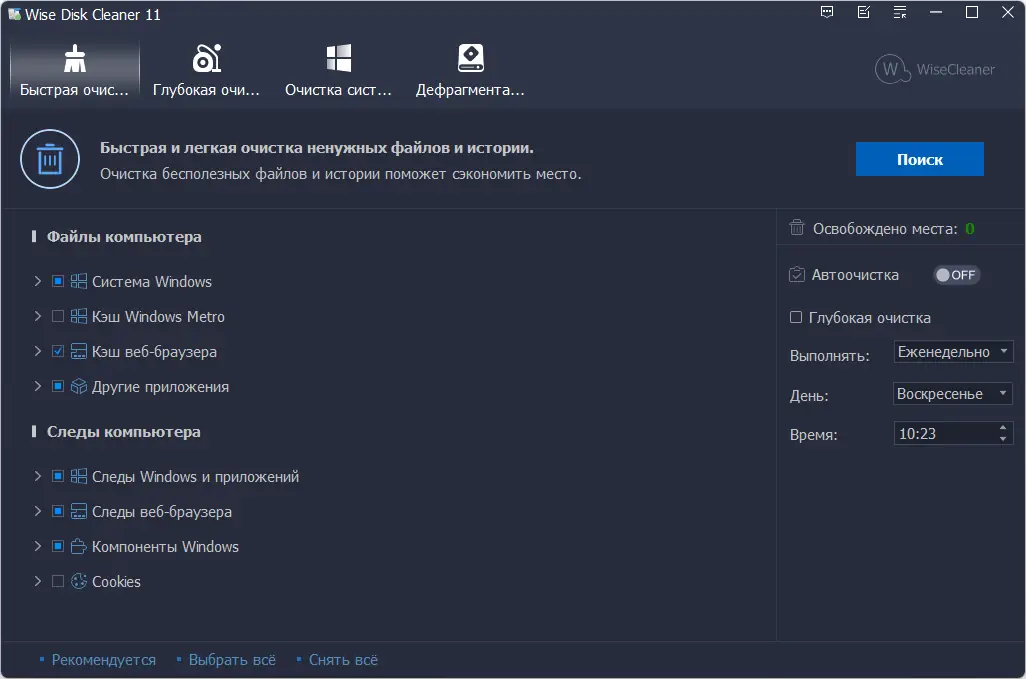The height and width of the screenshot is (679, 1026).
Task: Click the Wise Disk Cleaner app icon
Action: pyautogui.click(x=14, y=14)
